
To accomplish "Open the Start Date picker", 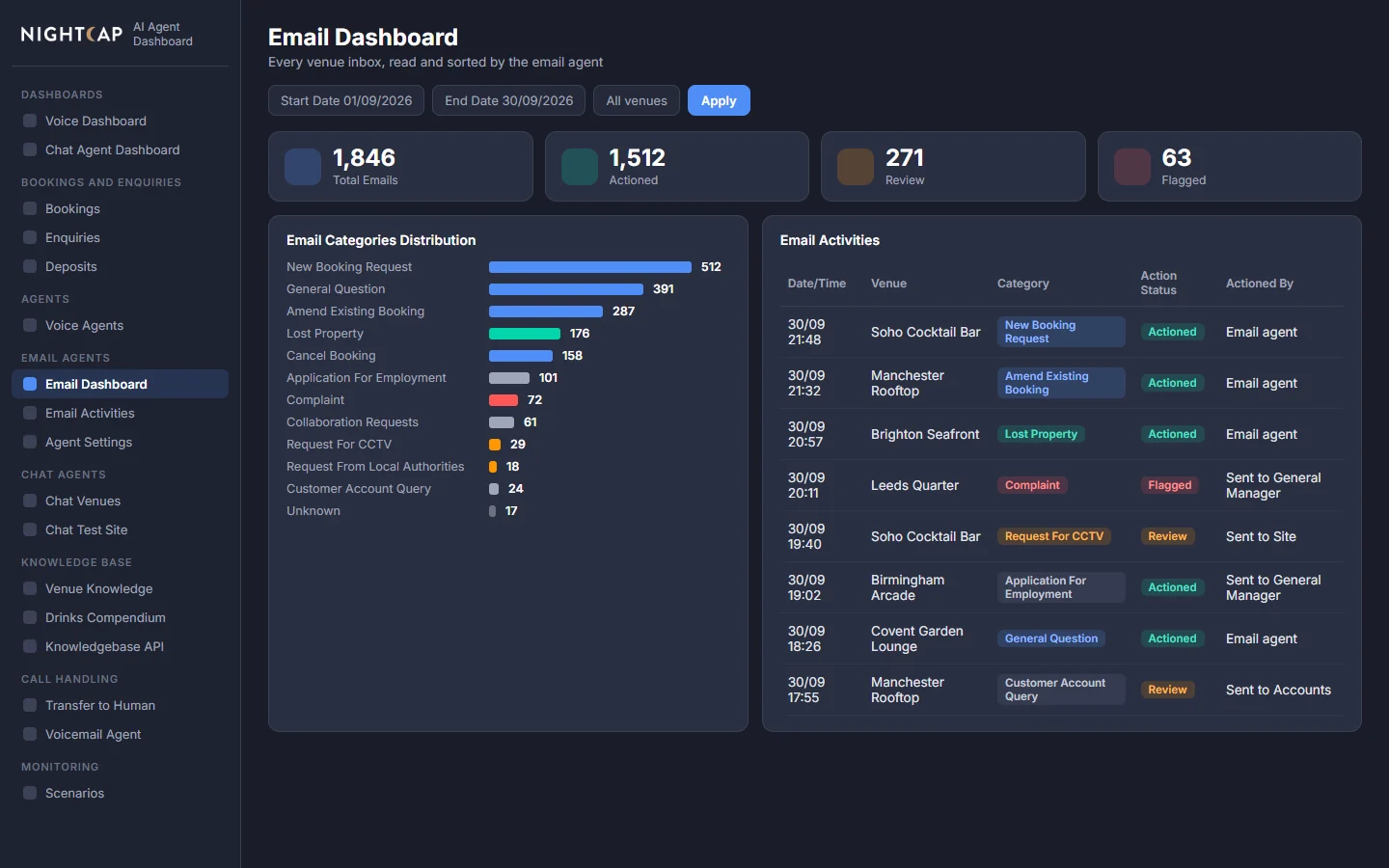I will 346,100.
